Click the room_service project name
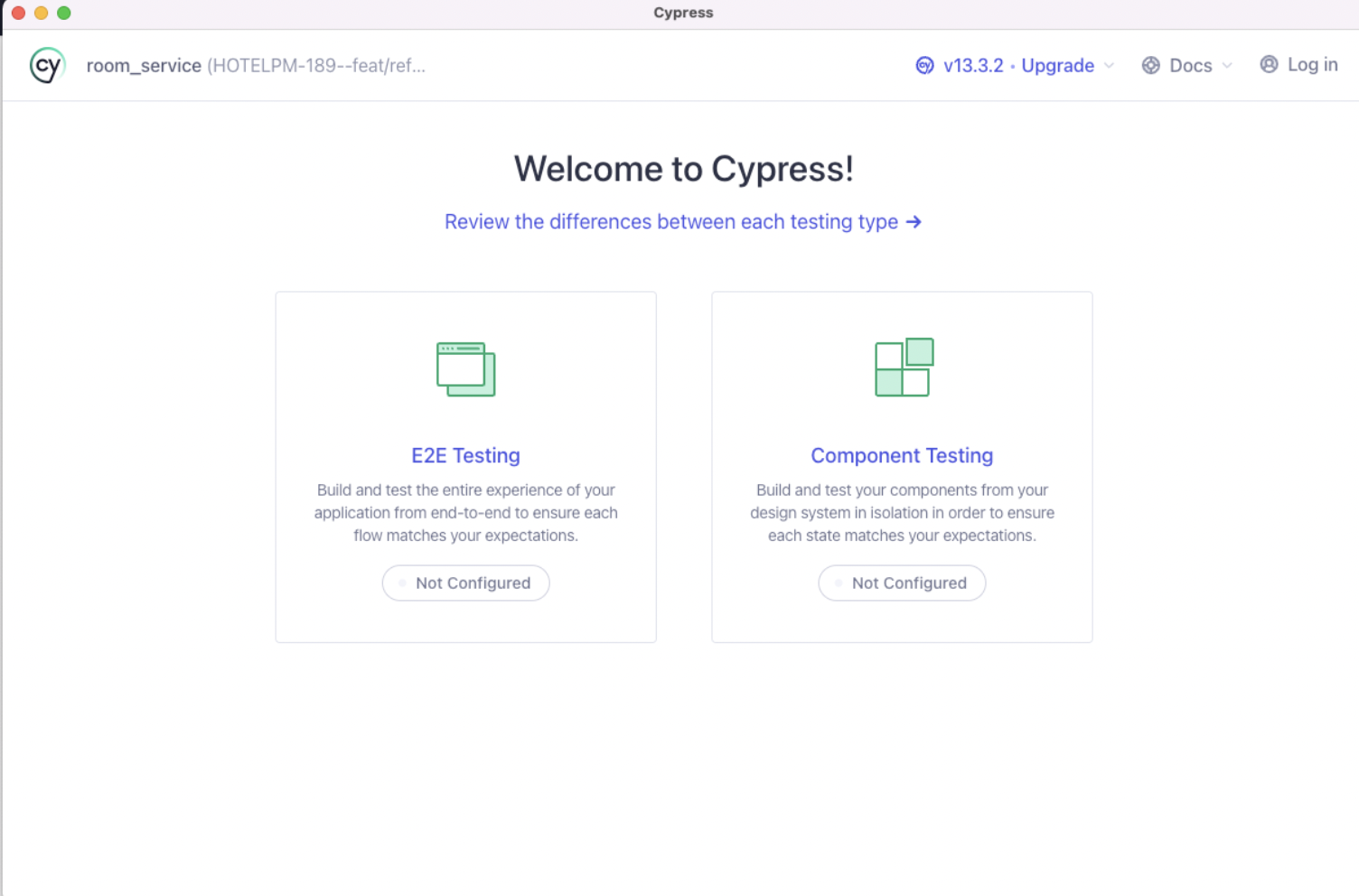1359x896 pixels. pyautogui.click(x=144, y=65)
